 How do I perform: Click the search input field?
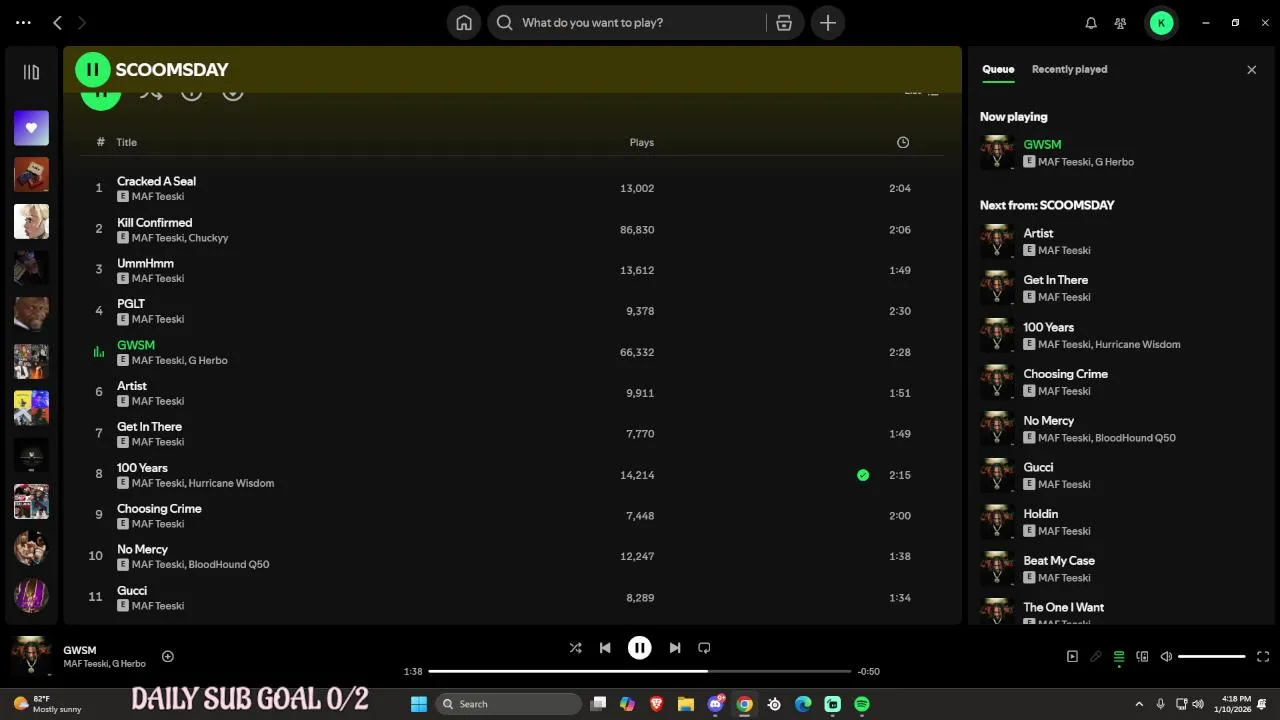640,22
